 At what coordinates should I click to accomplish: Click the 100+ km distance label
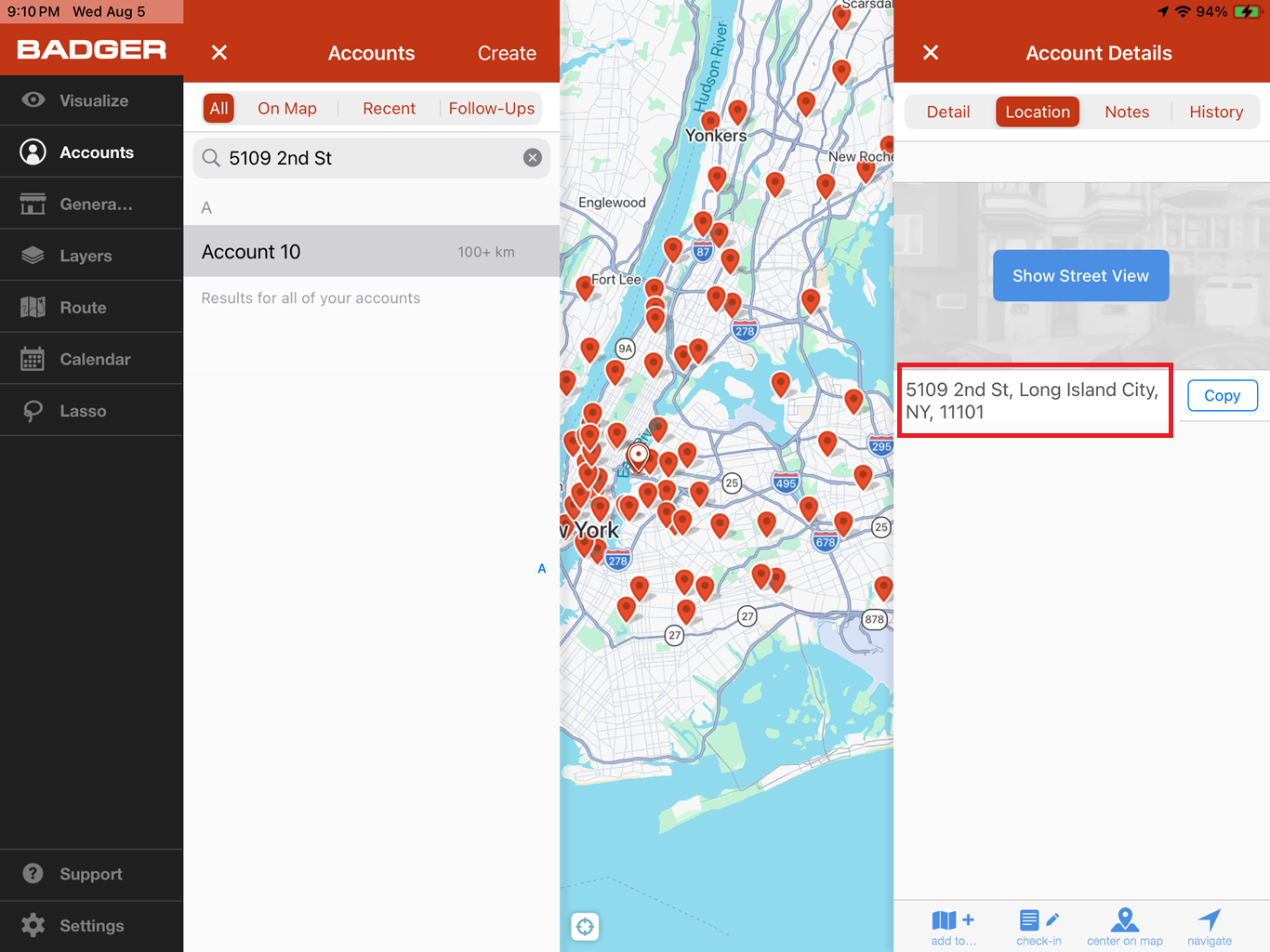[x=486, y=252]
